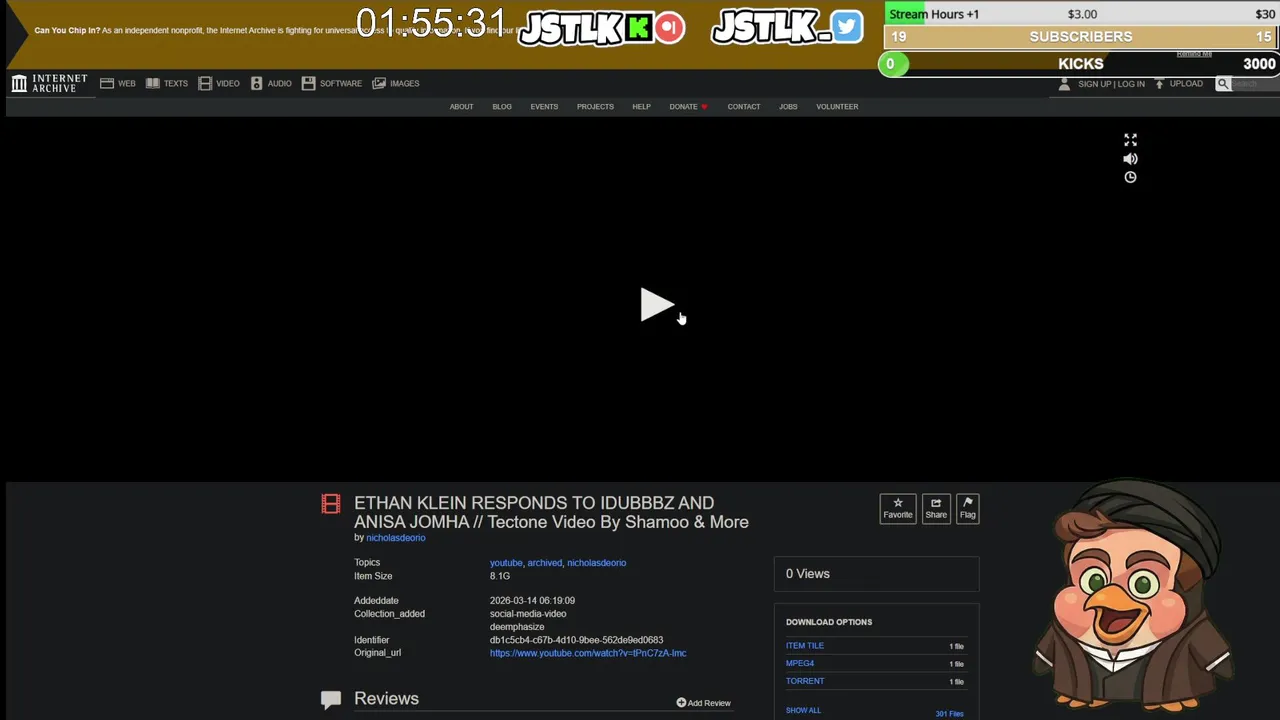
Task: Open the Audio section
Action: (271, 84)
